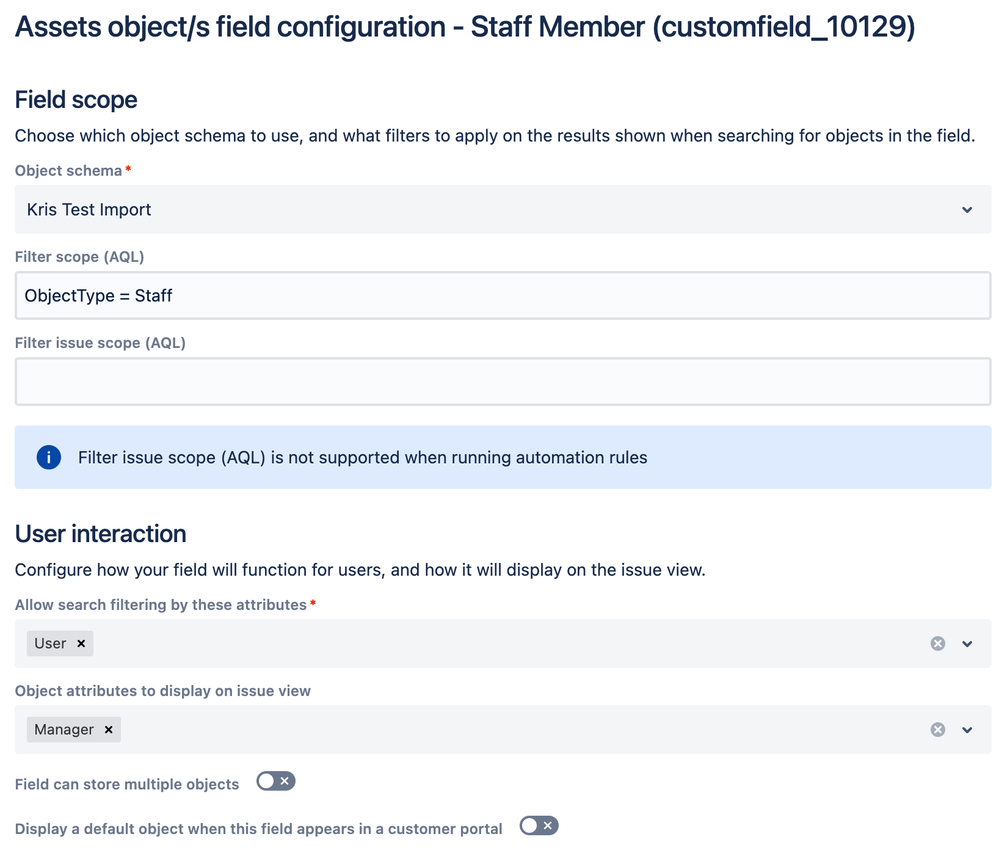Click the Field scope heading
Viewport: 999px width, 851px height.
pos(76,100)
